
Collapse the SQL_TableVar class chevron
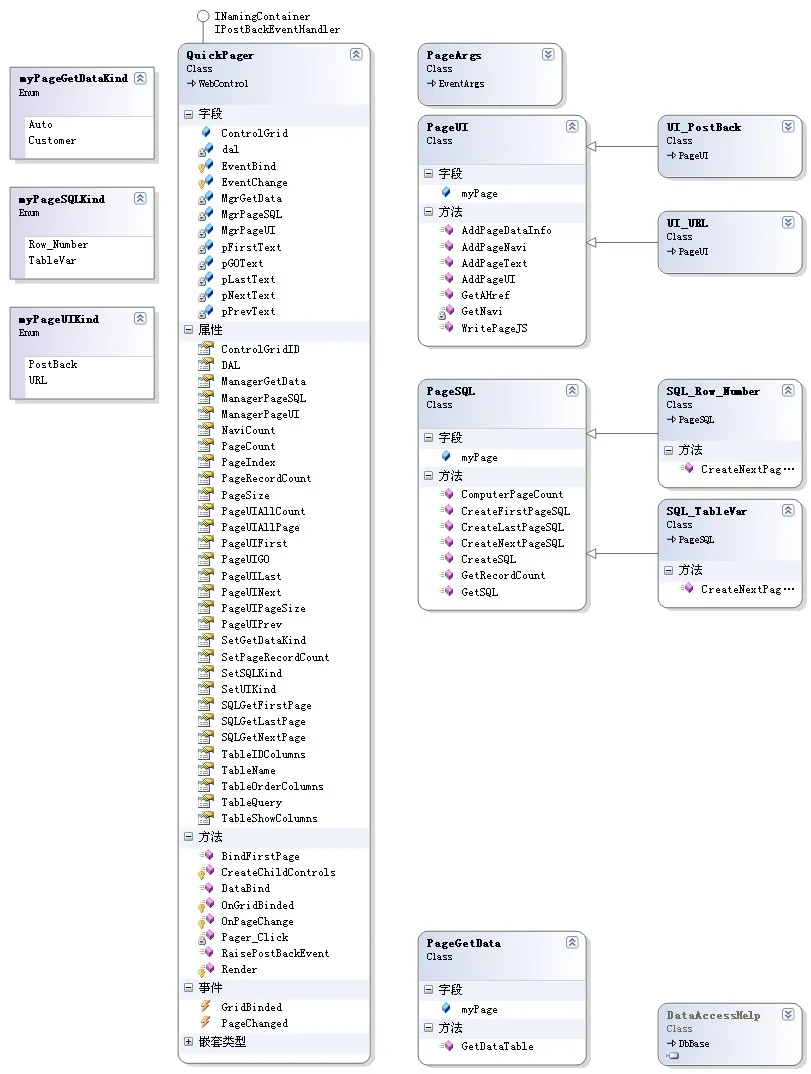point(788,510)
